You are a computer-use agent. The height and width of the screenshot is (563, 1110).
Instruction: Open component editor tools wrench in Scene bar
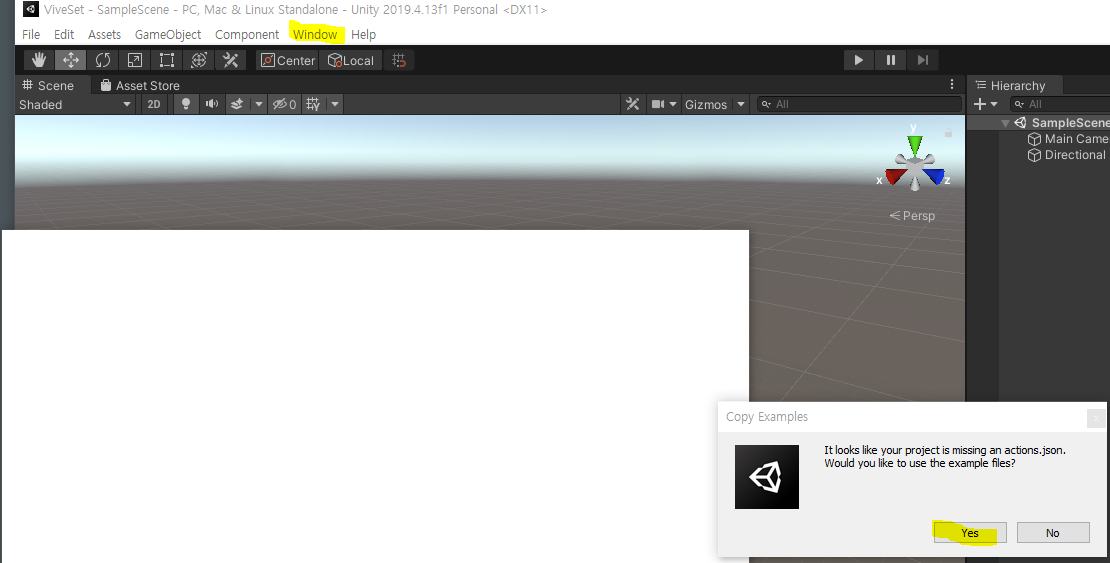(x=633, y=104)
